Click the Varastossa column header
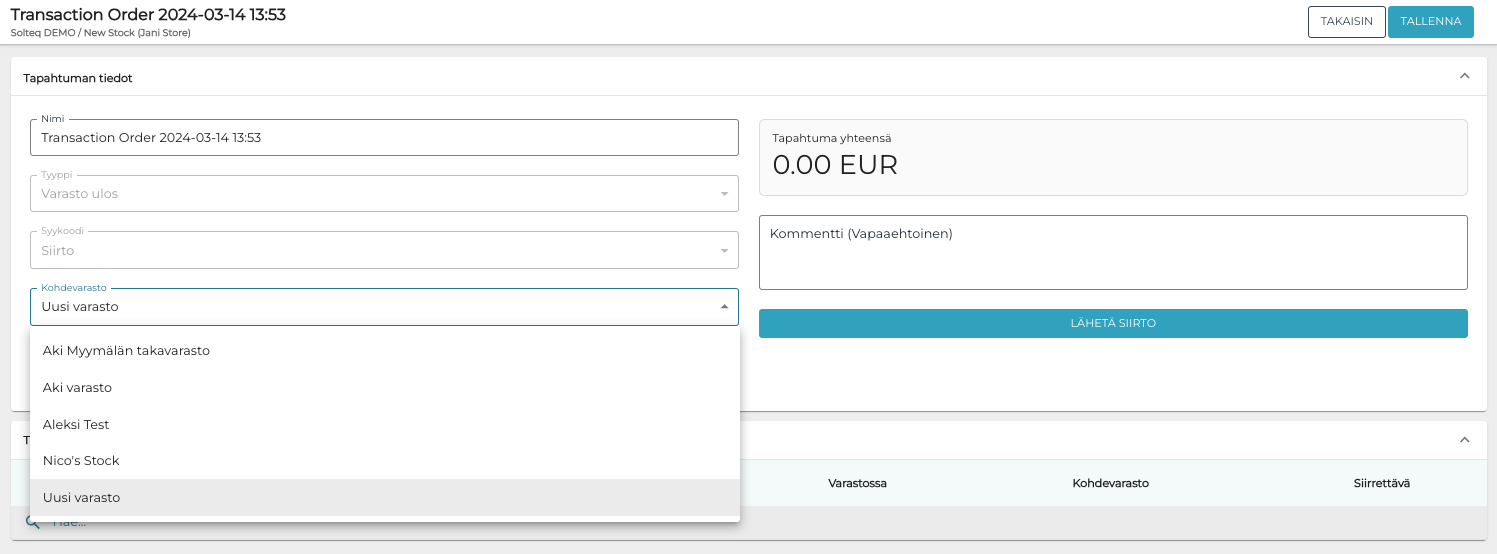Screen dimensions: 1497x554 857,484
